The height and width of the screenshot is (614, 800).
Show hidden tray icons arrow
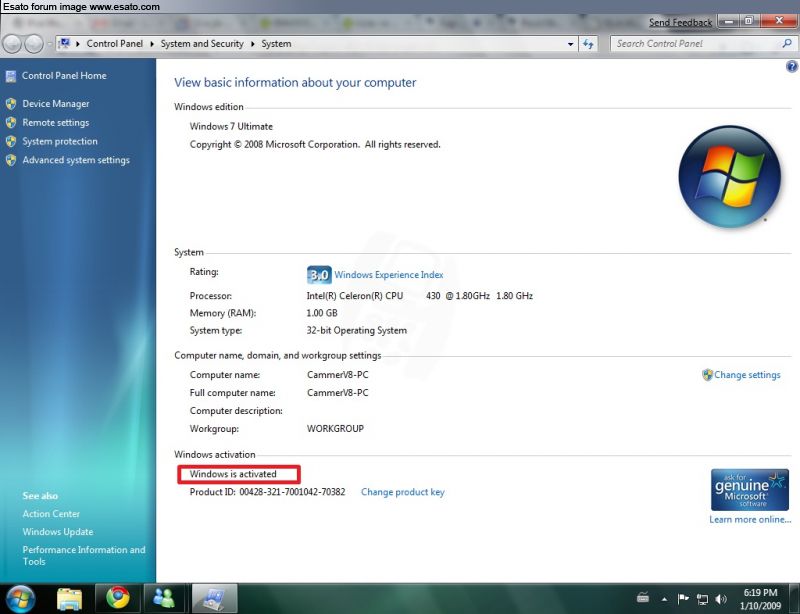(664, 599)
